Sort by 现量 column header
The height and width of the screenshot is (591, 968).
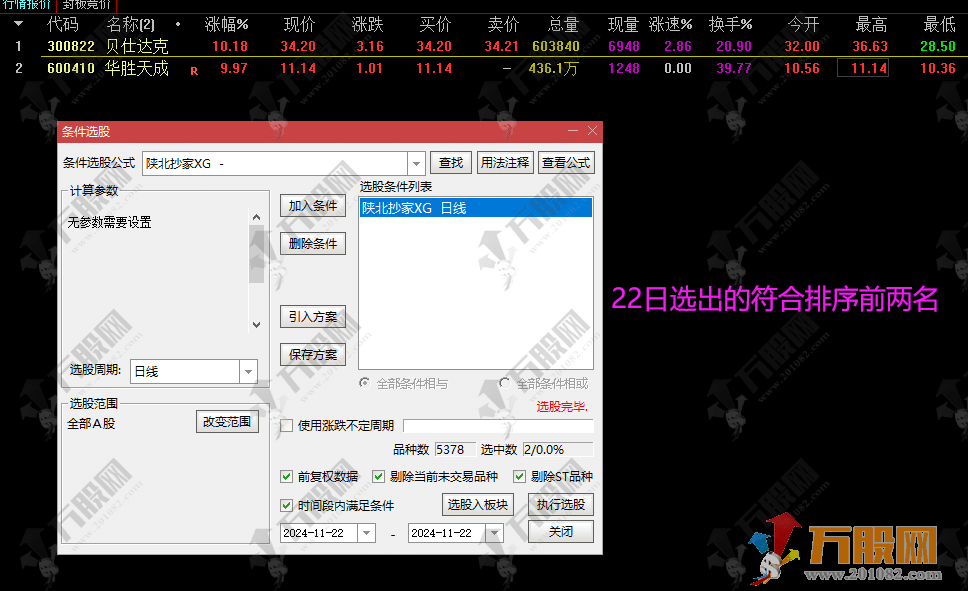click(623, 25)
